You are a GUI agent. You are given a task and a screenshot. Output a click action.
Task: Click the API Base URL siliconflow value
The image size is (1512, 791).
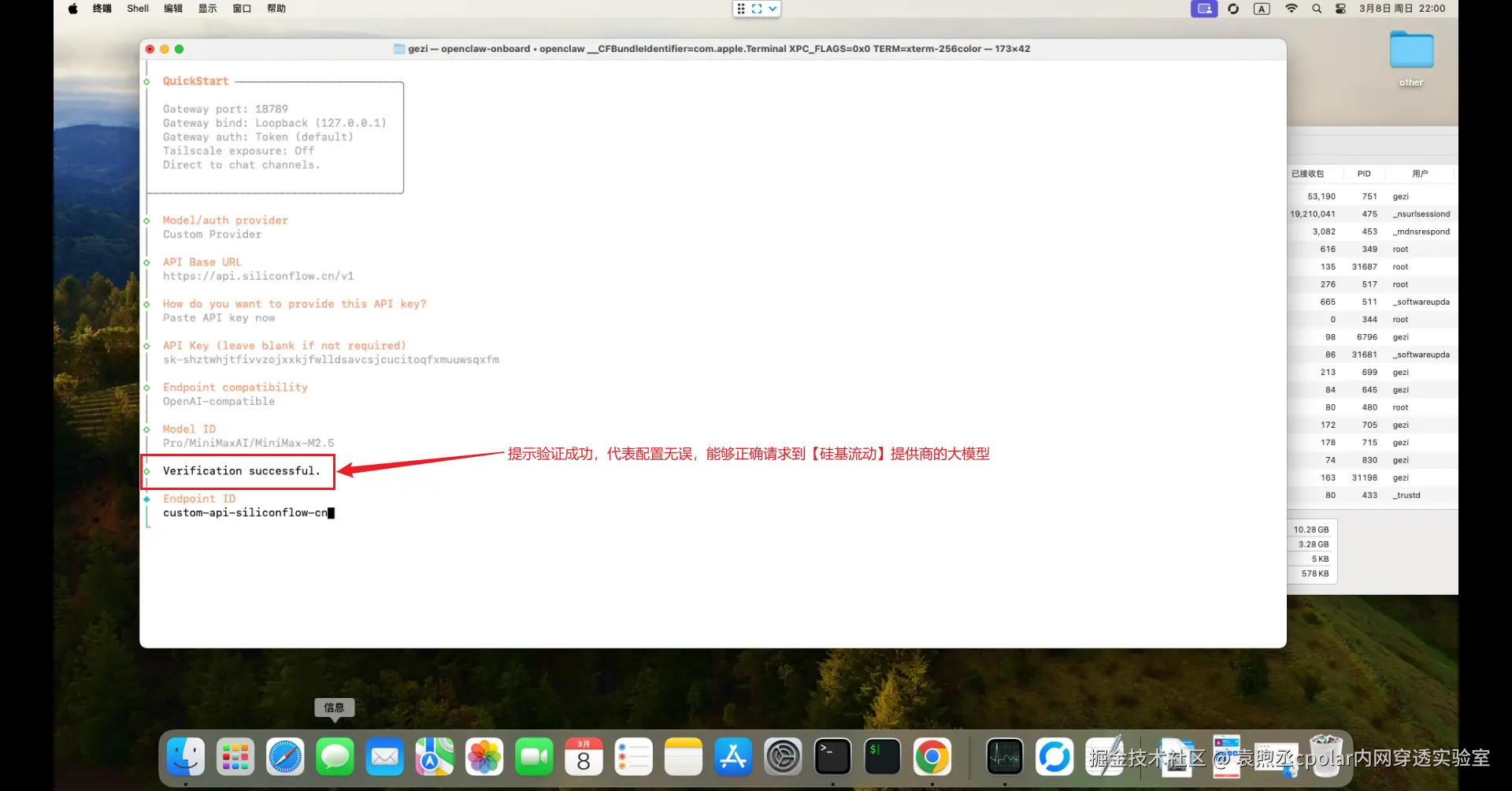pyautogui.click(x=258, y=277)
